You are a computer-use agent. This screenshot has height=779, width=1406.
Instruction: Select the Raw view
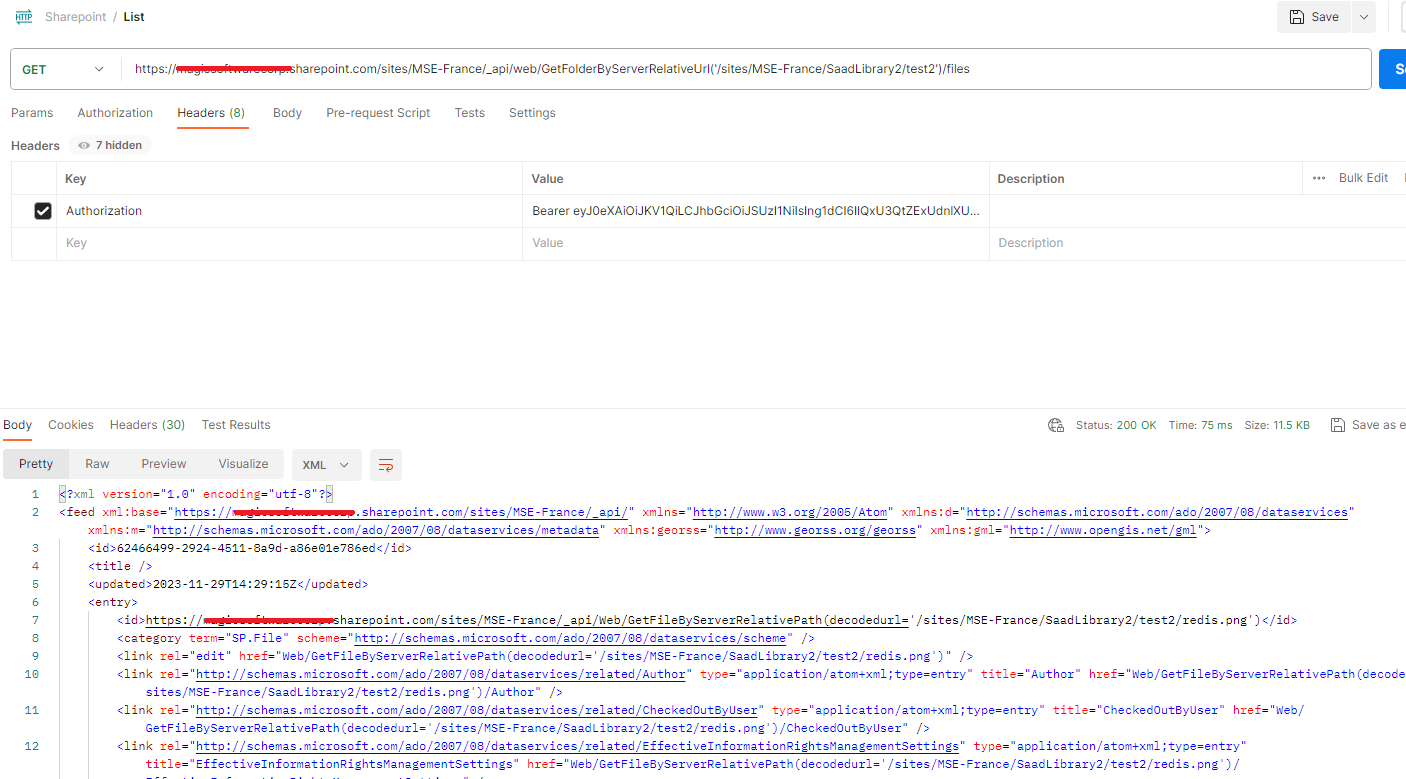(97, 464)
